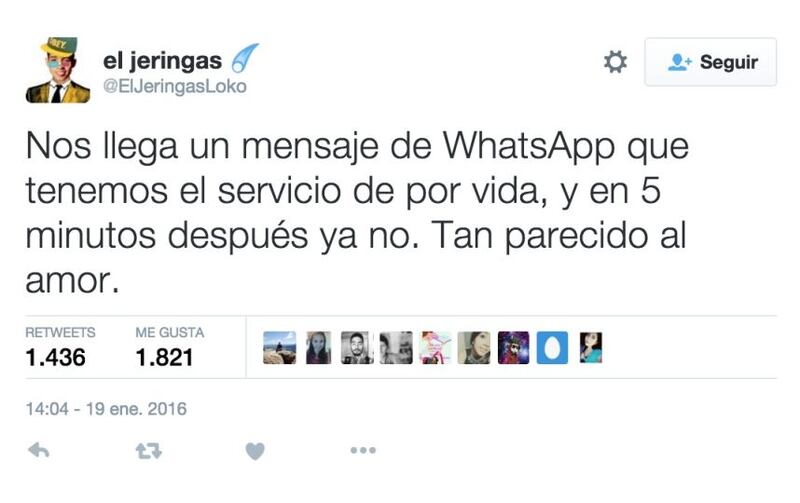Image resolution: width=800 pixels, height=503 pixels.
Task: Like the tweet with the heart icon
Action: (255, 451)
